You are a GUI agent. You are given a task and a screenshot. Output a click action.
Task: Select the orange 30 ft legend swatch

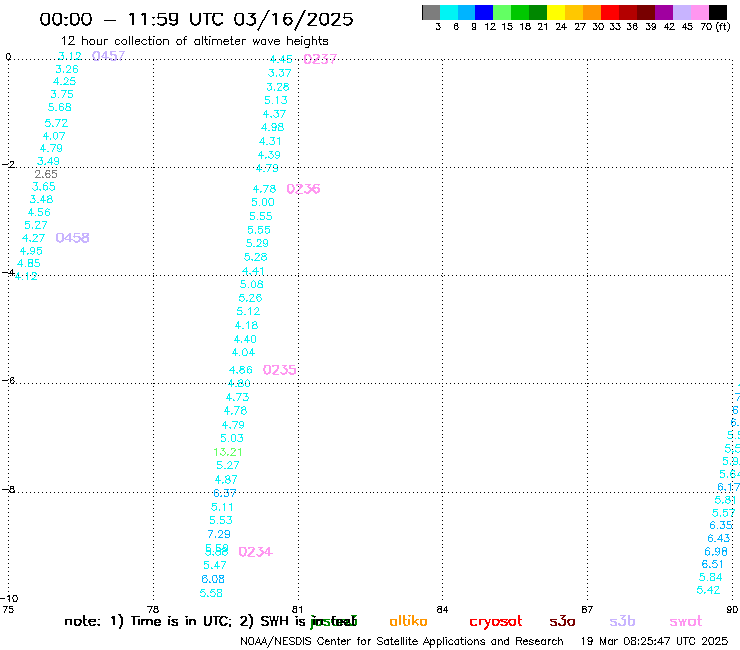[592, 13]
